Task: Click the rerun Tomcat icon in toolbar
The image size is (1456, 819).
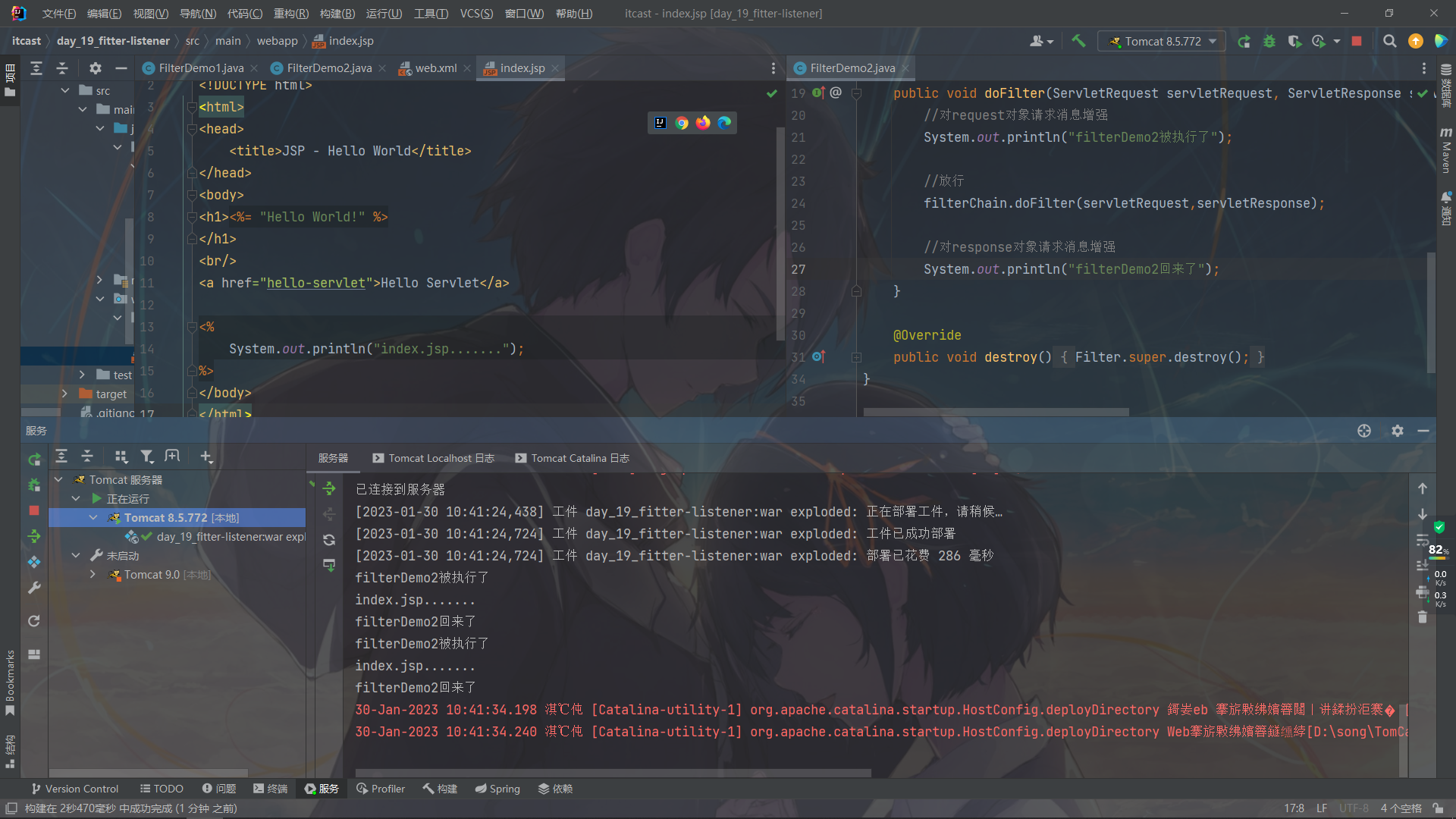Action: (1244, 41)
